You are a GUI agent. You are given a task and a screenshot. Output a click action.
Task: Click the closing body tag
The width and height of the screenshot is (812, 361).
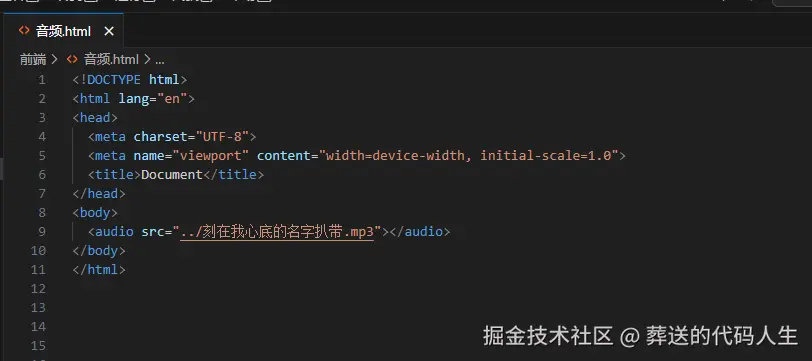99,251
